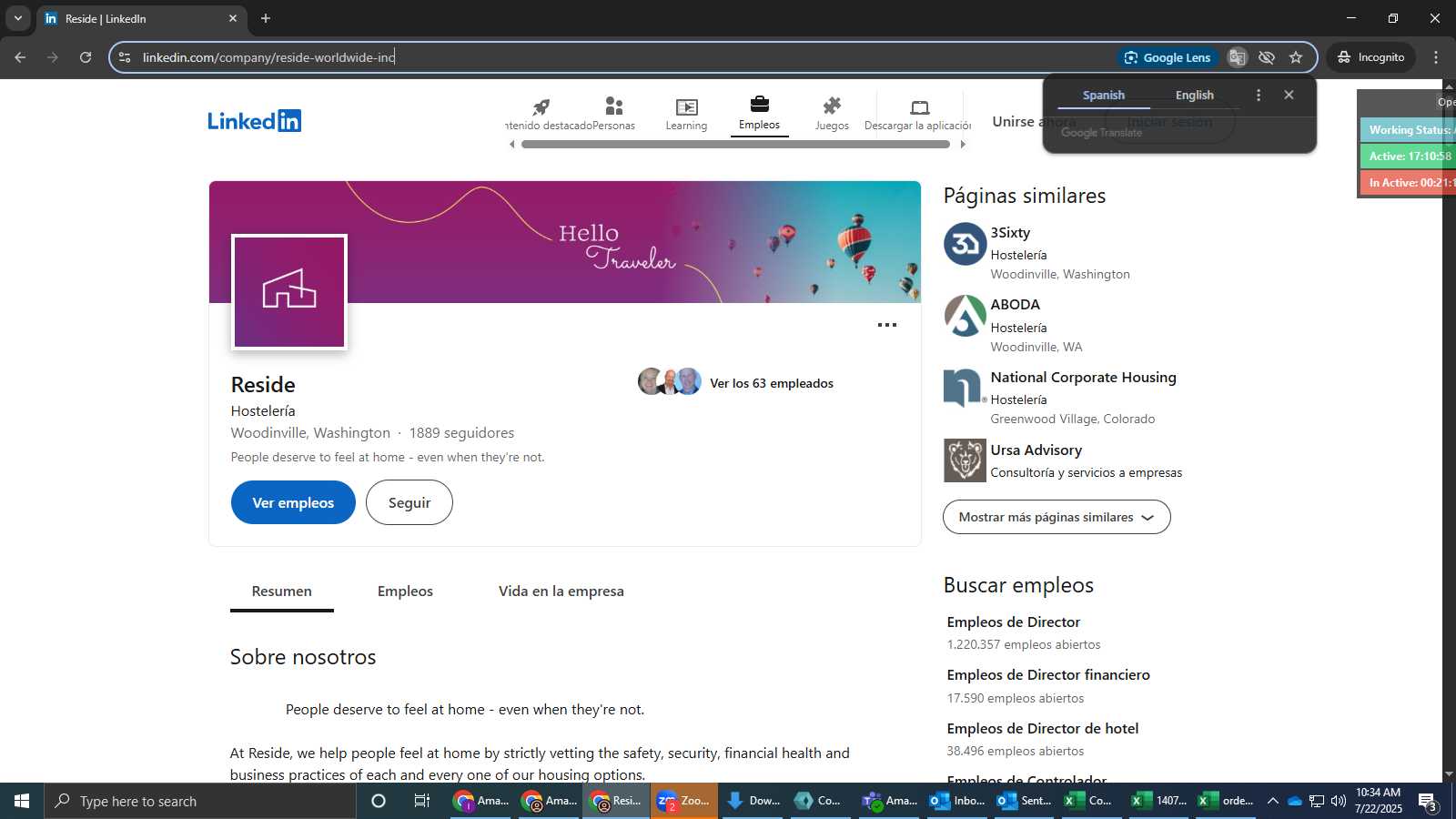The width and height of the screenshot is (1456, 819).
Task: Open the volume icon in system tray
Action: (1338, 801)
